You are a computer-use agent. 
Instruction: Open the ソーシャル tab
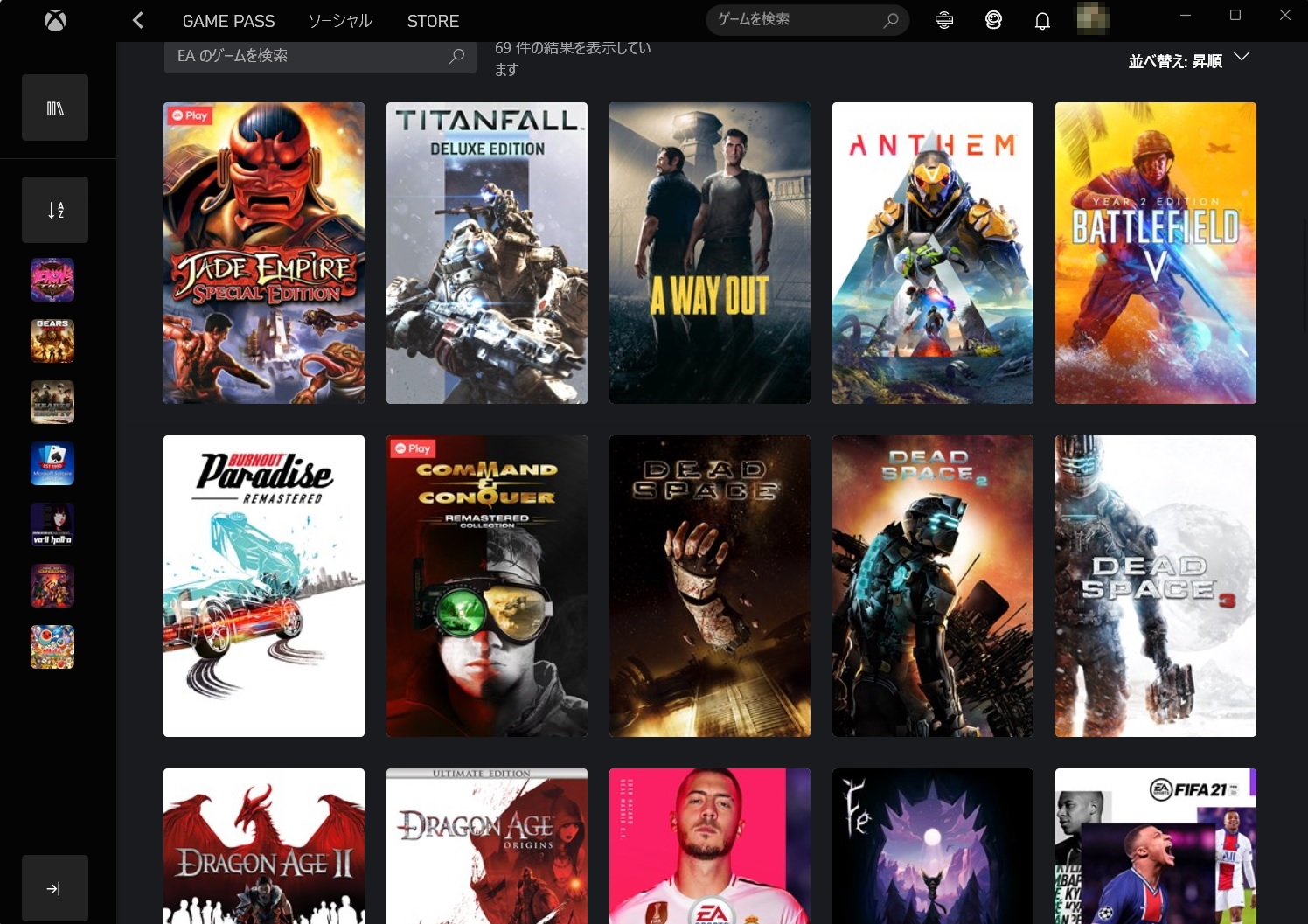[x=340, y=21]
